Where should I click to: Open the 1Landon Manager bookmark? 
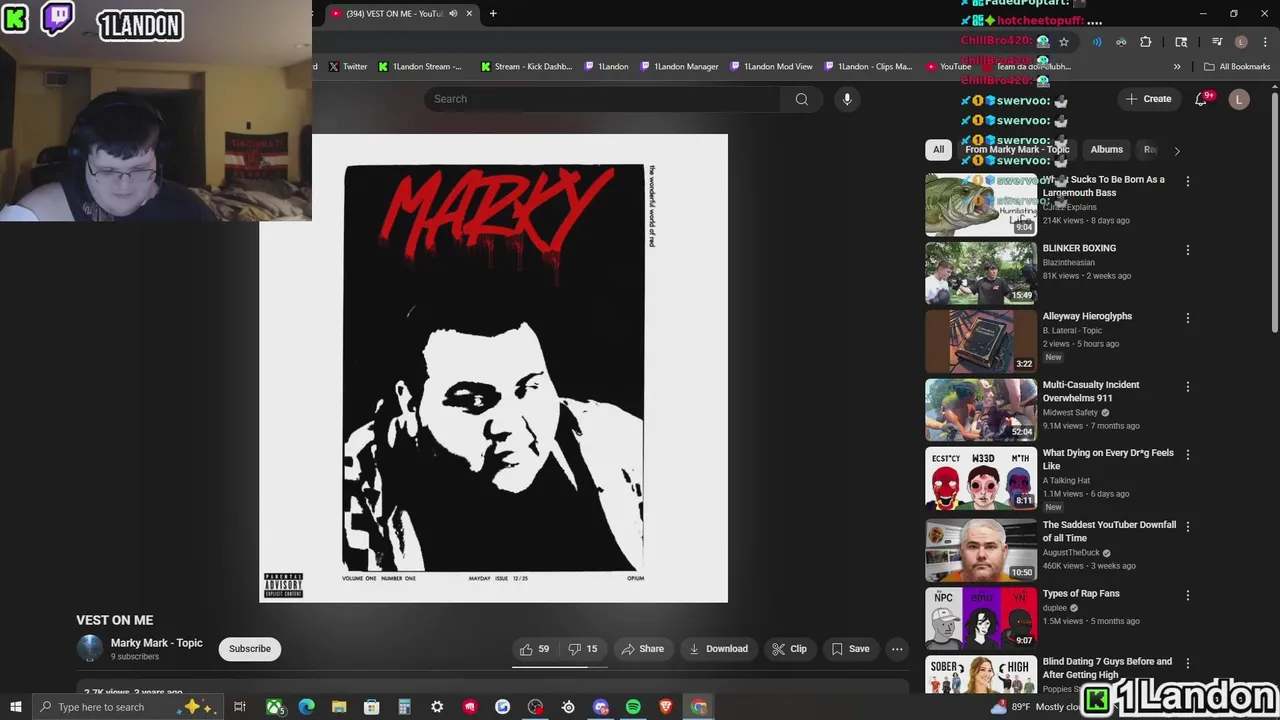[x=679, y=67]
